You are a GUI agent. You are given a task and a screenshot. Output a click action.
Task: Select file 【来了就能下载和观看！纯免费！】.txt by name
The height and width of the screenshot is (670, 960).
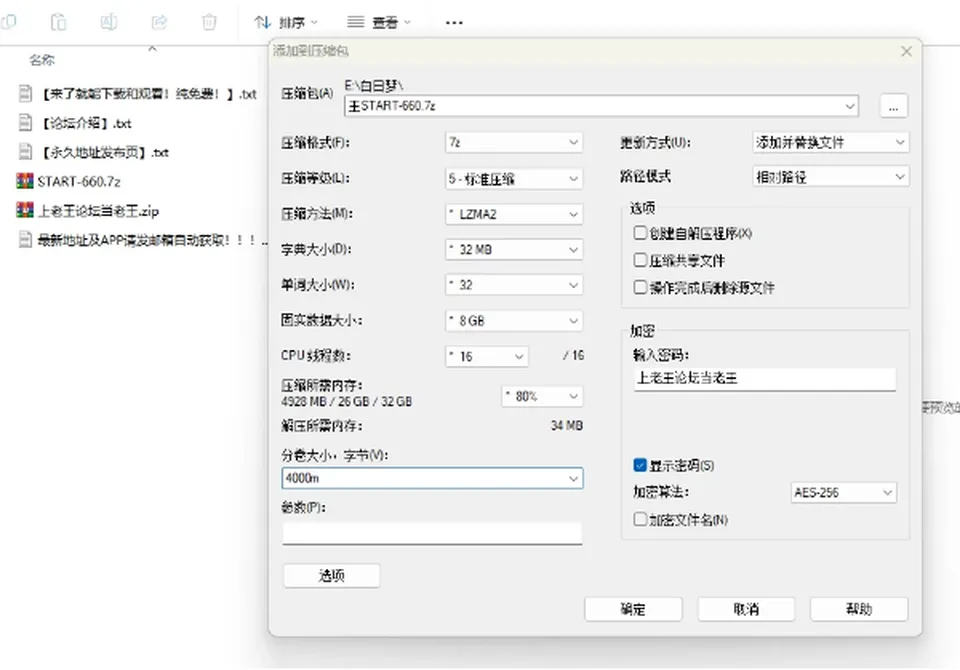coord(148,94)
